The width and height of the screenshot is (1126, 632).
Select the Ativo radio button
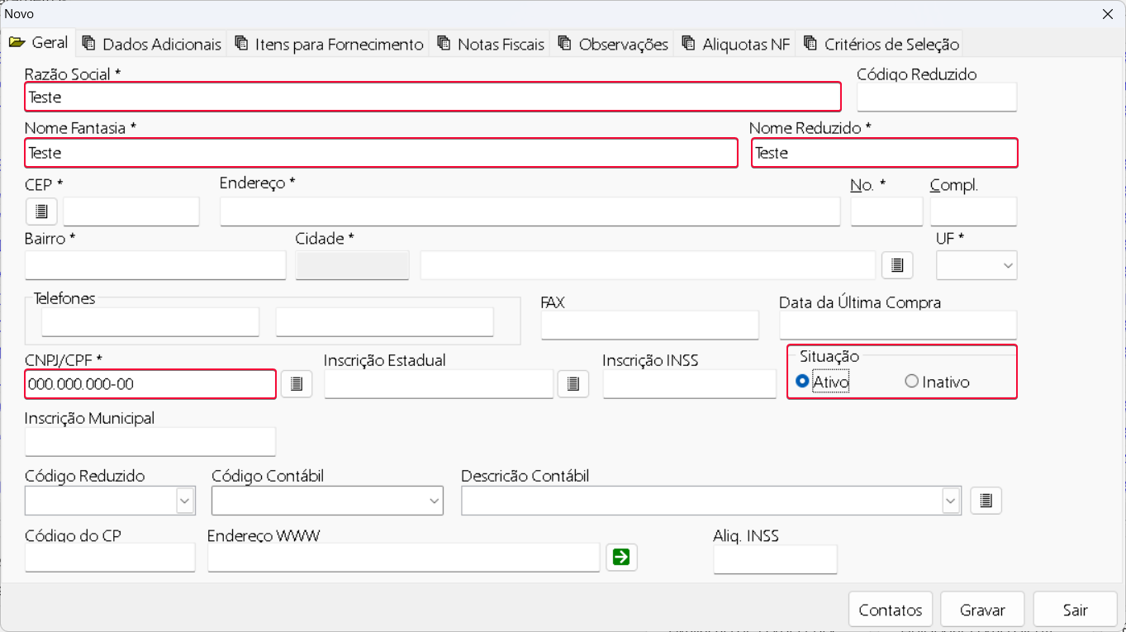pos(802,381)
